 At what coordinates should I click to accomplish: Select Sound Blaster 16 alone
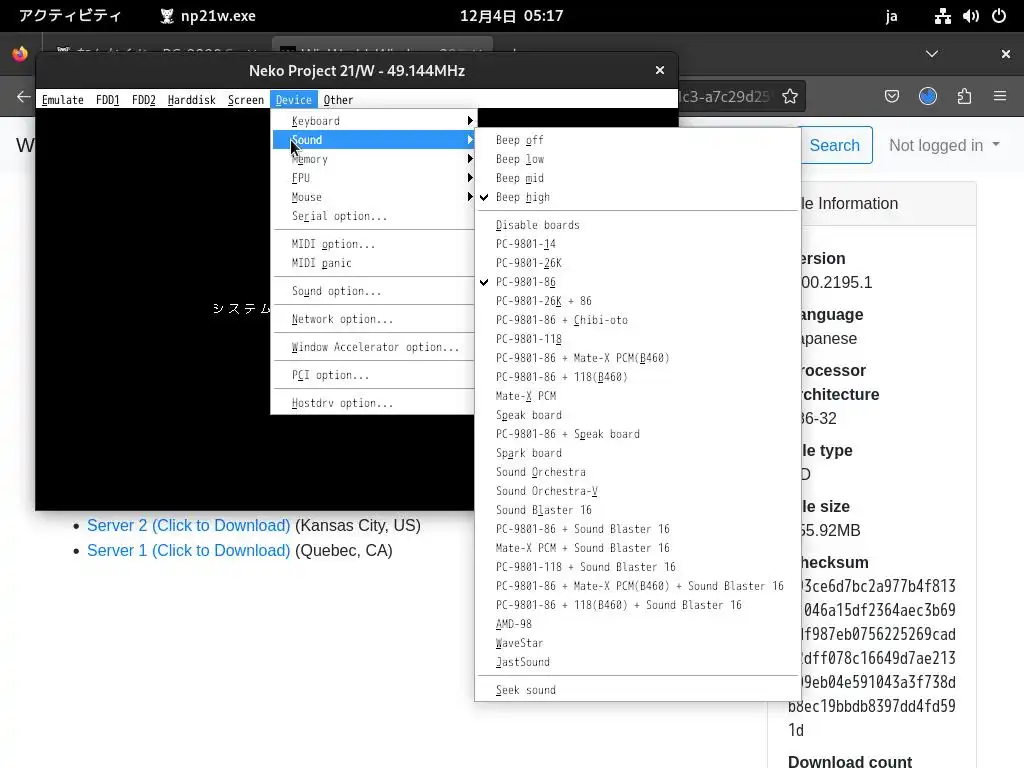click(637, 509)
